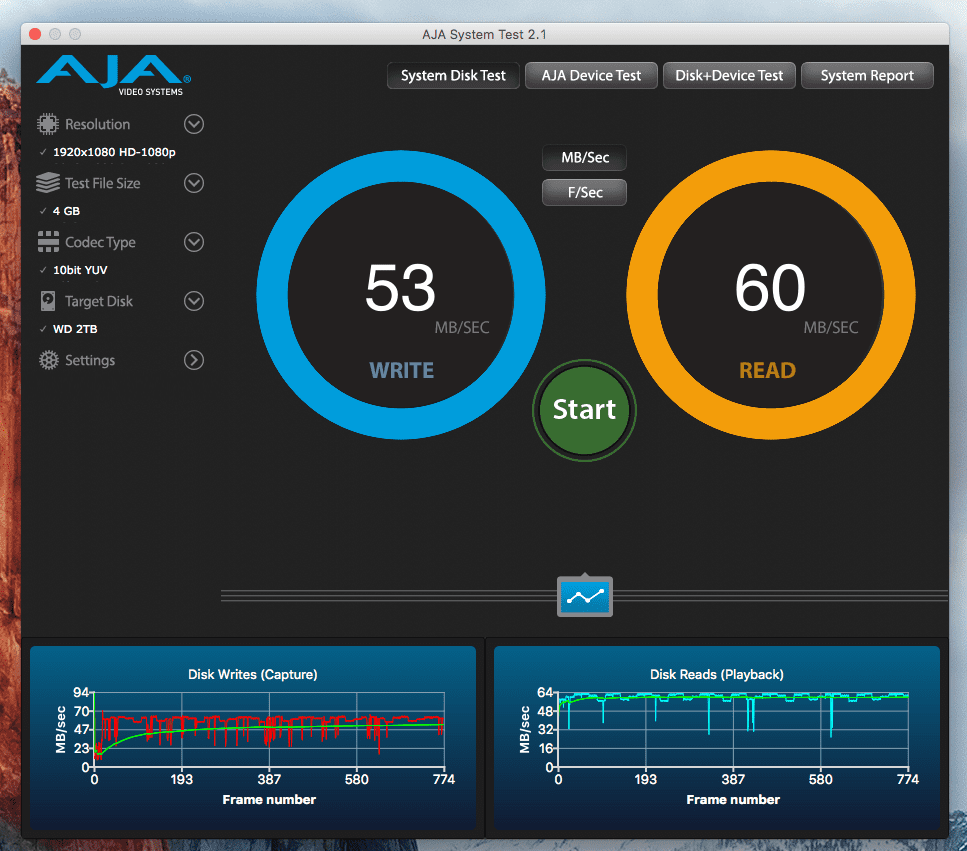Click the Codec Type film icon
967x851 pixels.
click(x=47, y=242)
